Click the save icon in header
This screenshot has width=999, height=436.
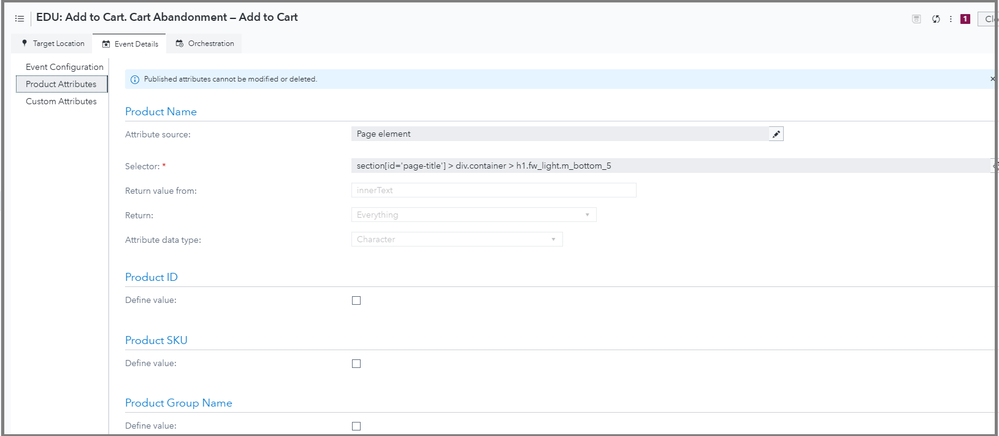click(916, 18)
